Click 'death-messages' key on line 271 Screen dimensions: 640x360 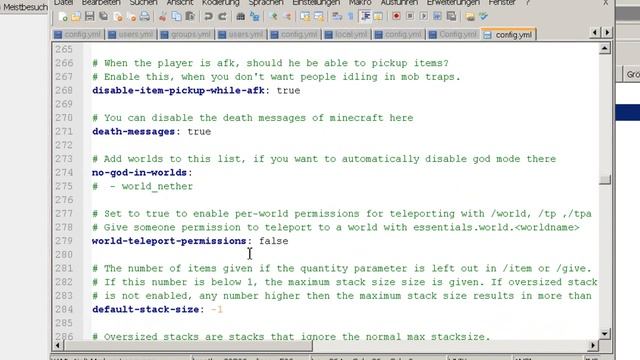(x=133, y=132)
